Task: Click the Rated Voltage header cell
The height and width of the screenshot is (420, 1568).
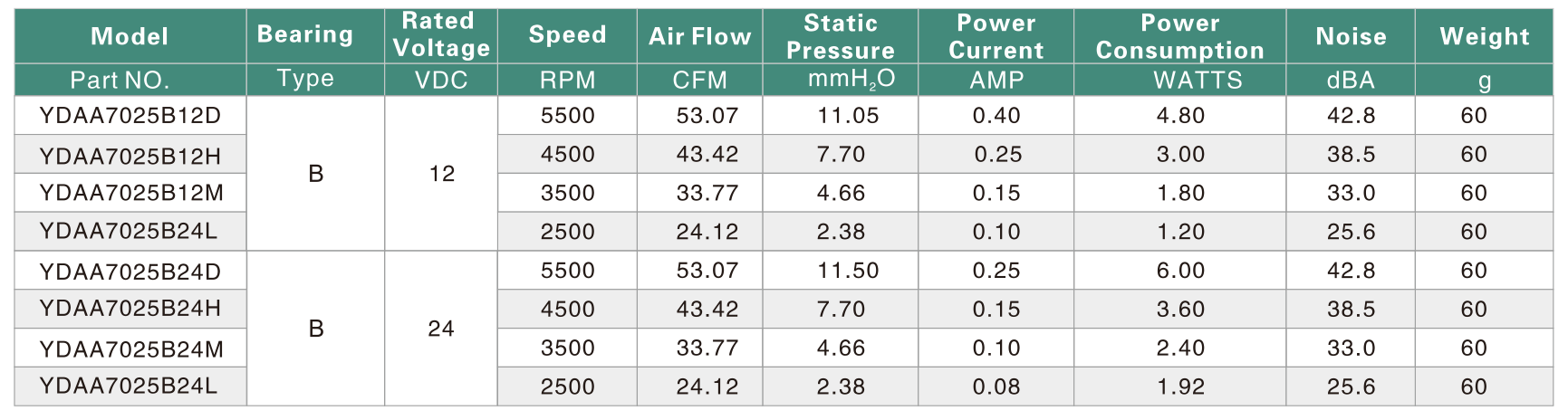Action: [441, 34]
